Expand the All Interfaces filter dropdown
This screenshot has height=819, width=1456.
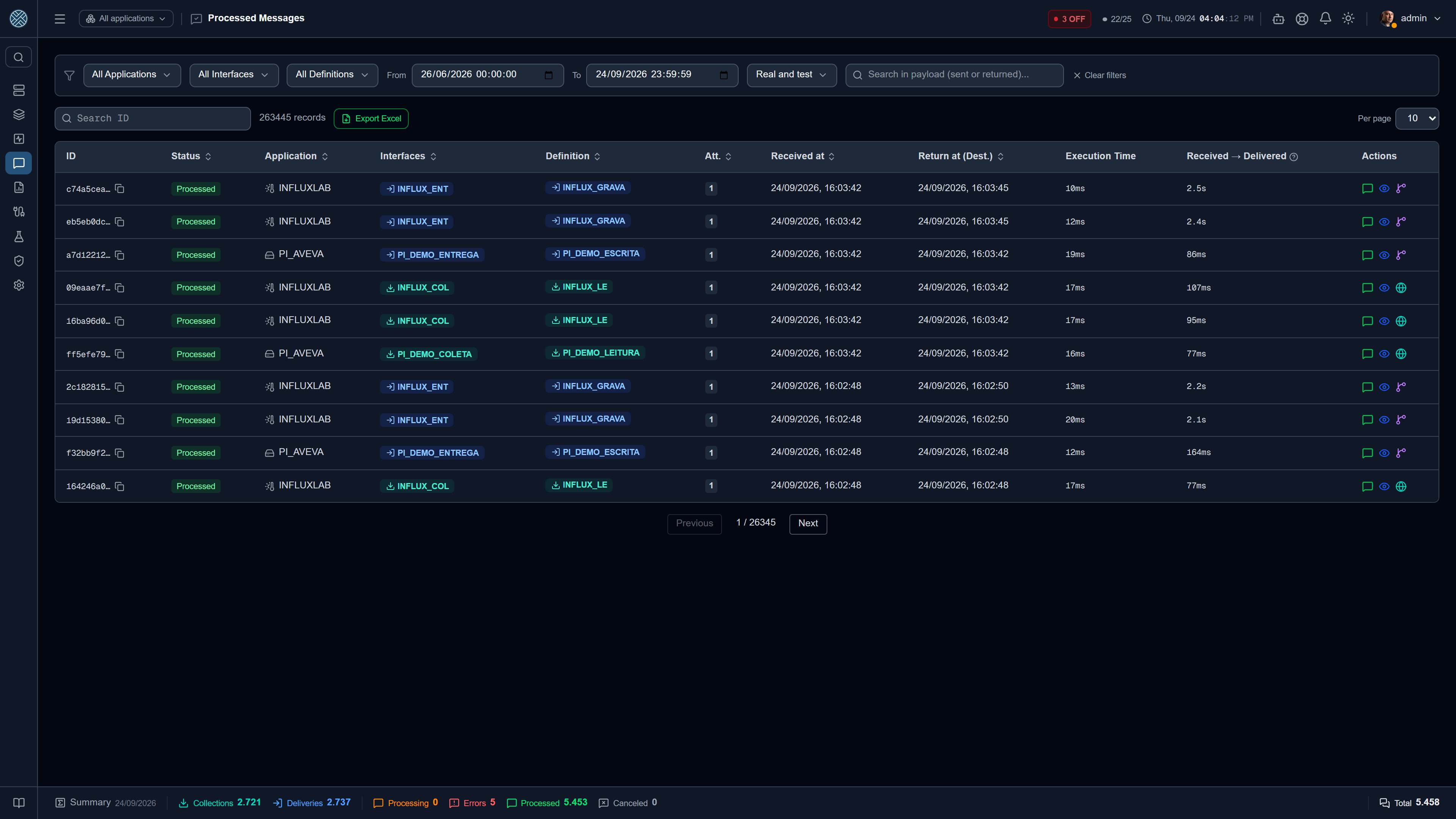pos(234,75)
